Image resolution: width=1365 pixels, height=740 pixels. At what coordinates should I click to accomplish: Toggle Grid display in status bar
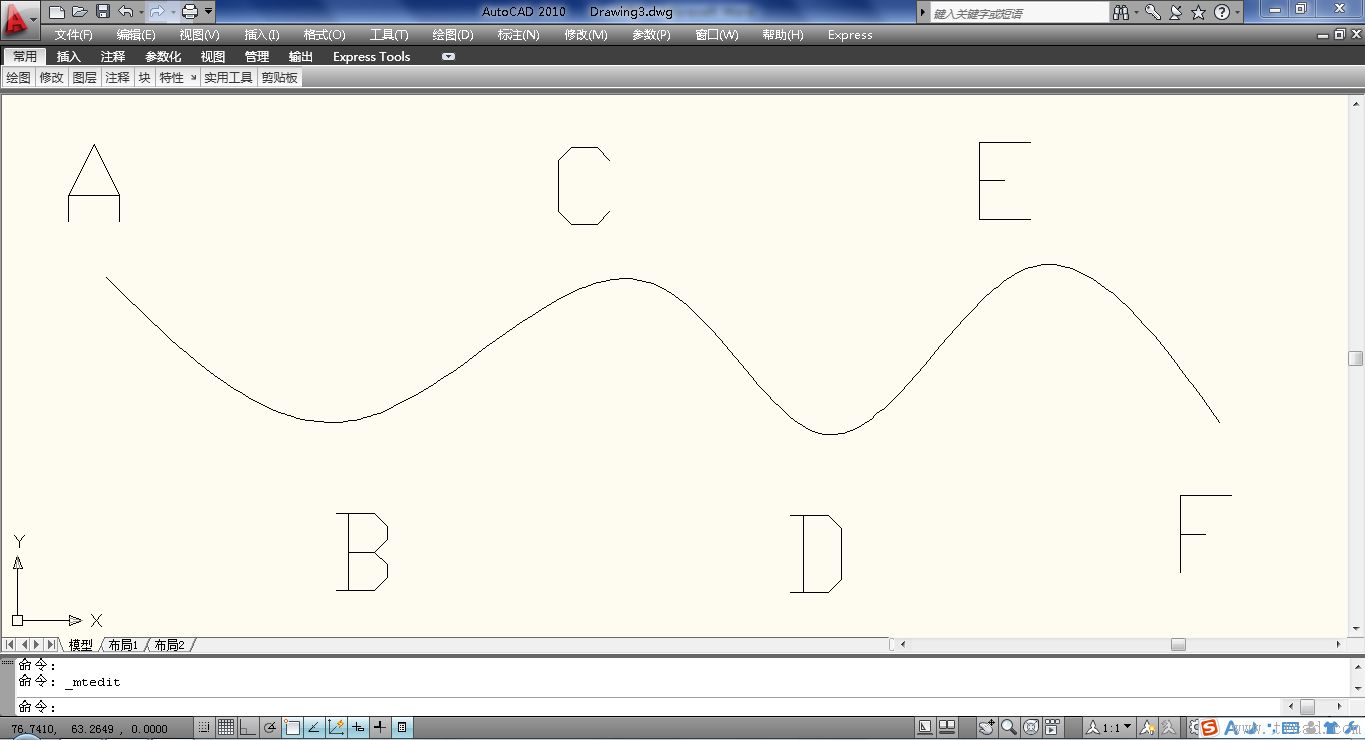coord(226,728)
